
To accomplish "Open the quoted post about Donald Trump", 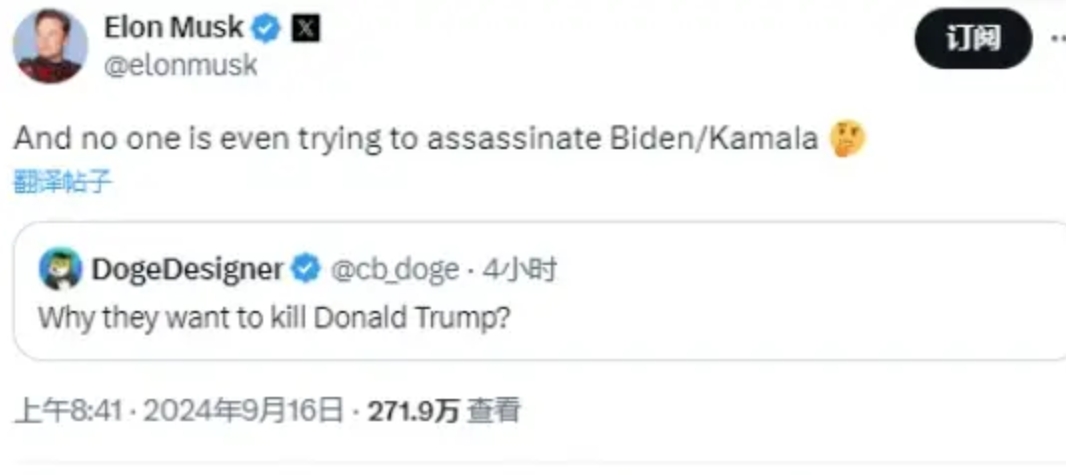I will [x=540, y=291].
